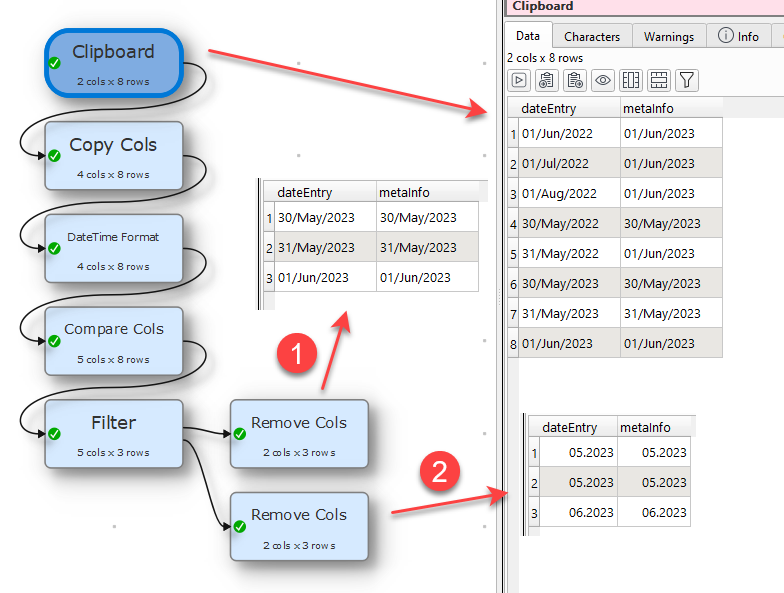Click the funnel filter icon in toolbar
Screen dimensions: 784x593
686,80
